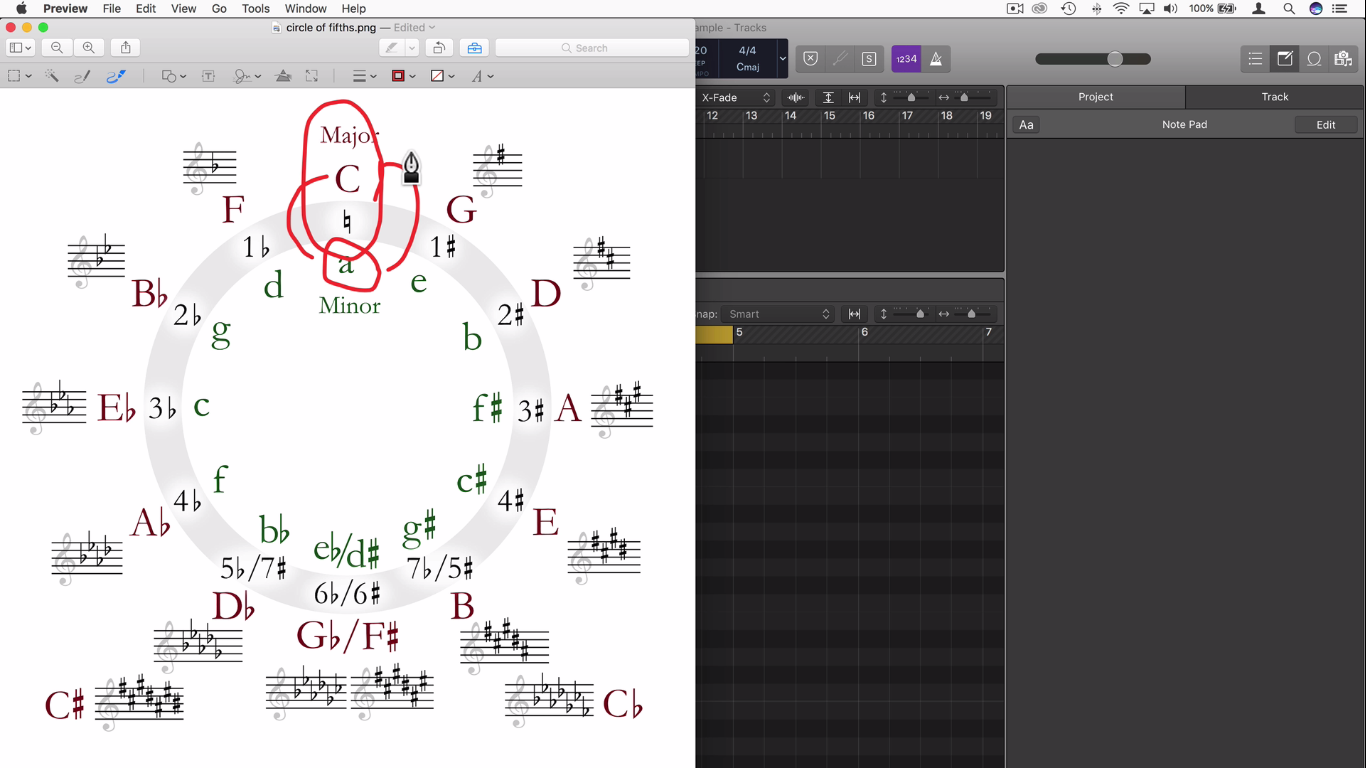Select the Instant Alpha magic wand tool
The image size is (1366, 768).
click(x=51, y=76)
